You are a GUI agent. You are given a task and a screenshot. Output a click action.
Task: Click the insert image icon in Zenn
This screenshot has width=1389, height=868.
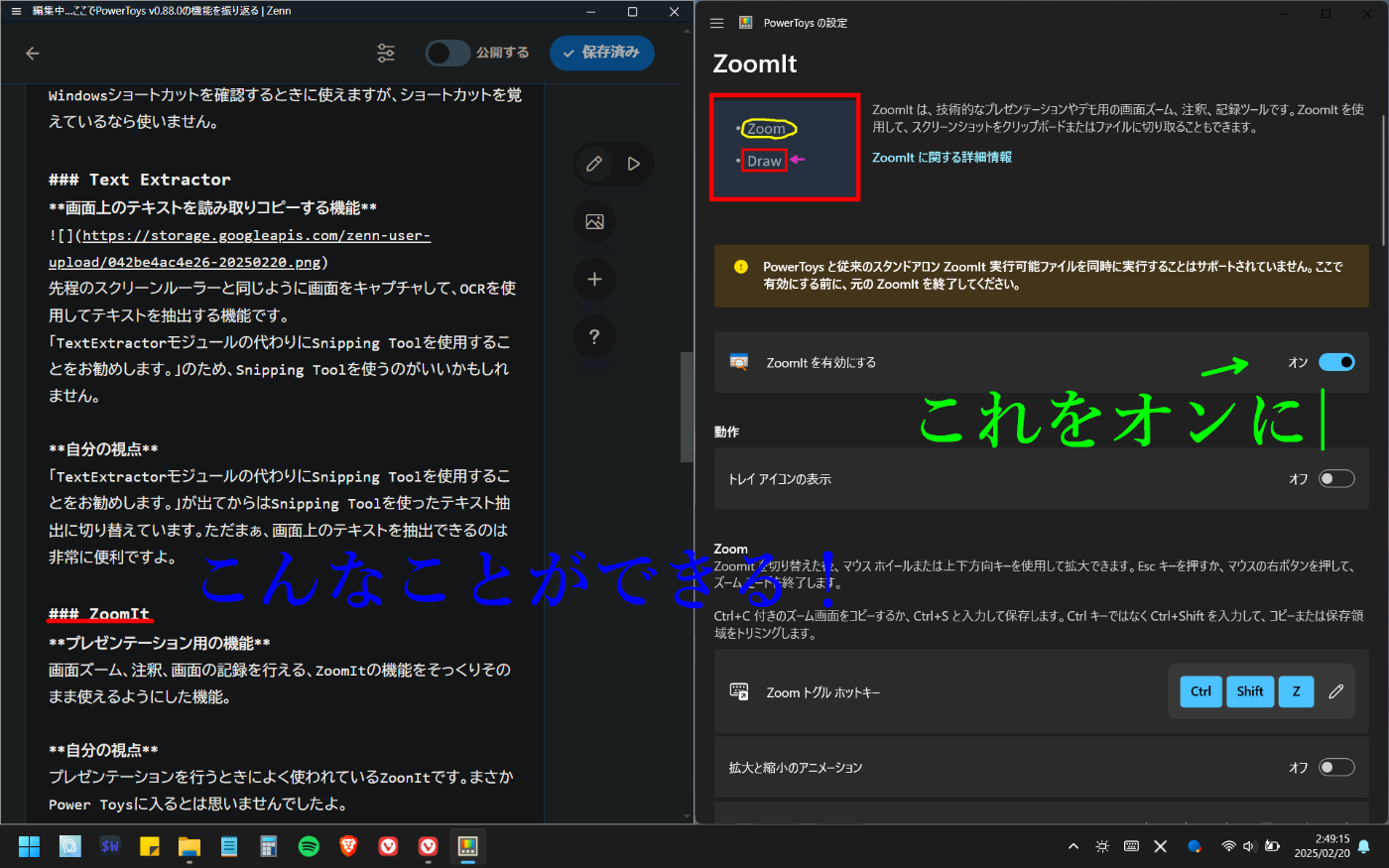coord(594,221)
